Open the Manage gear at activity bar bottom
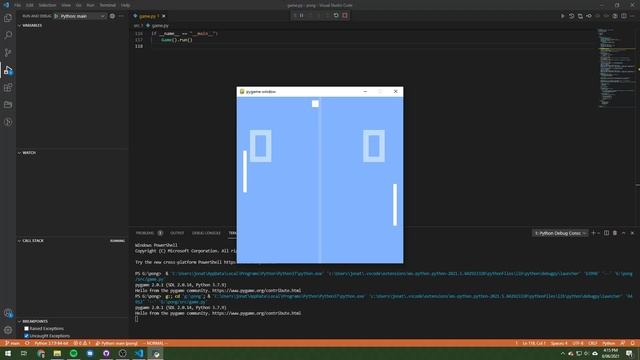 8,330
